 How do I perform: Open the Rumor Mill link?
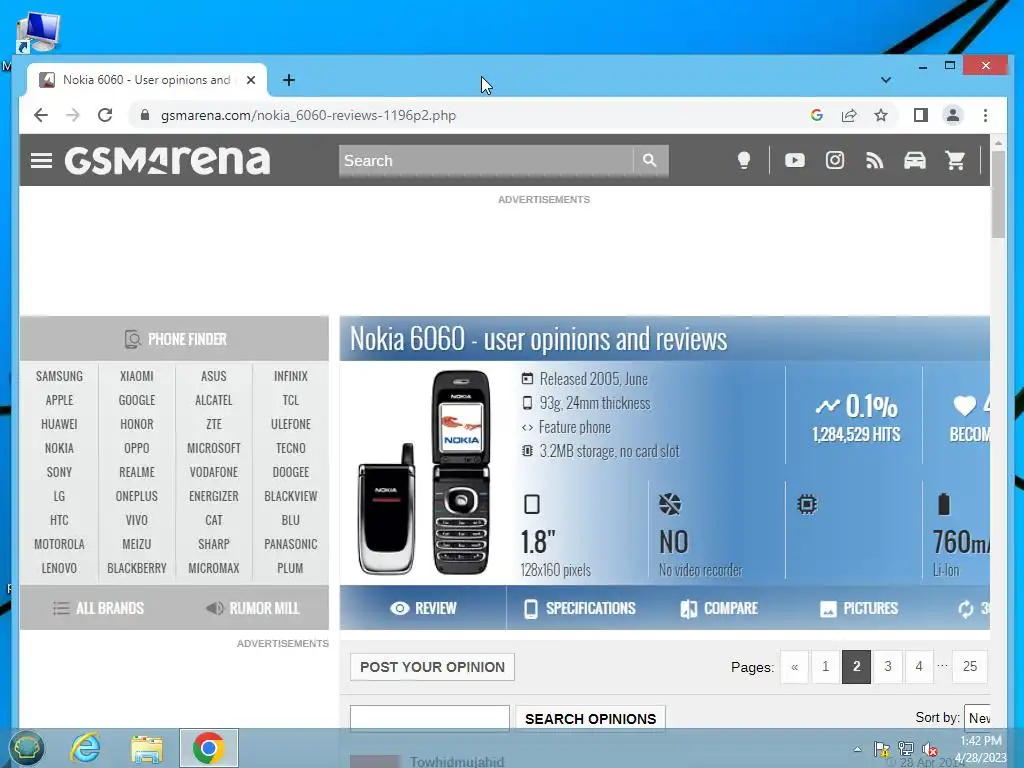click(252, 608)
